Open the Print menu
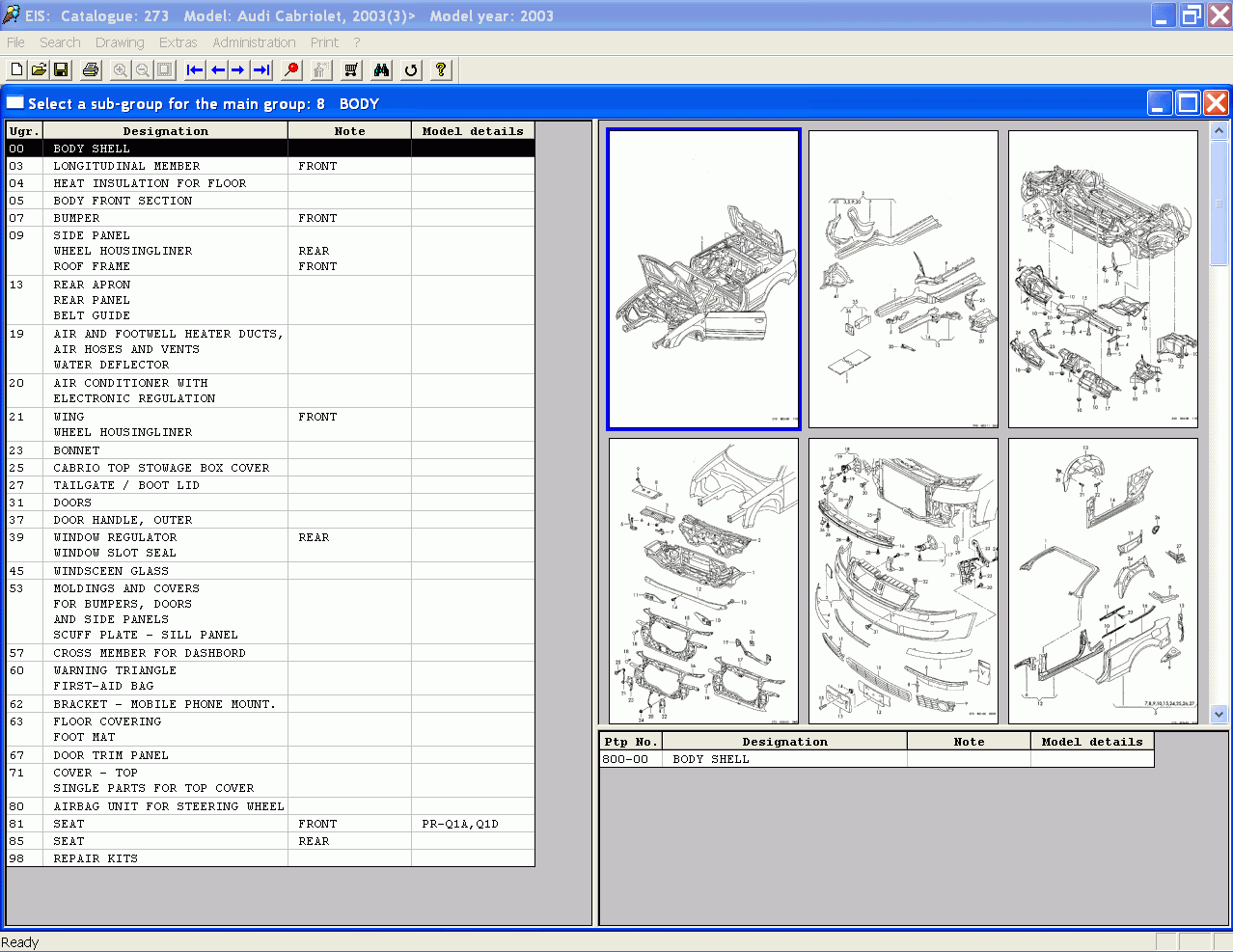1233x952 pixels. tap(324, 42)
